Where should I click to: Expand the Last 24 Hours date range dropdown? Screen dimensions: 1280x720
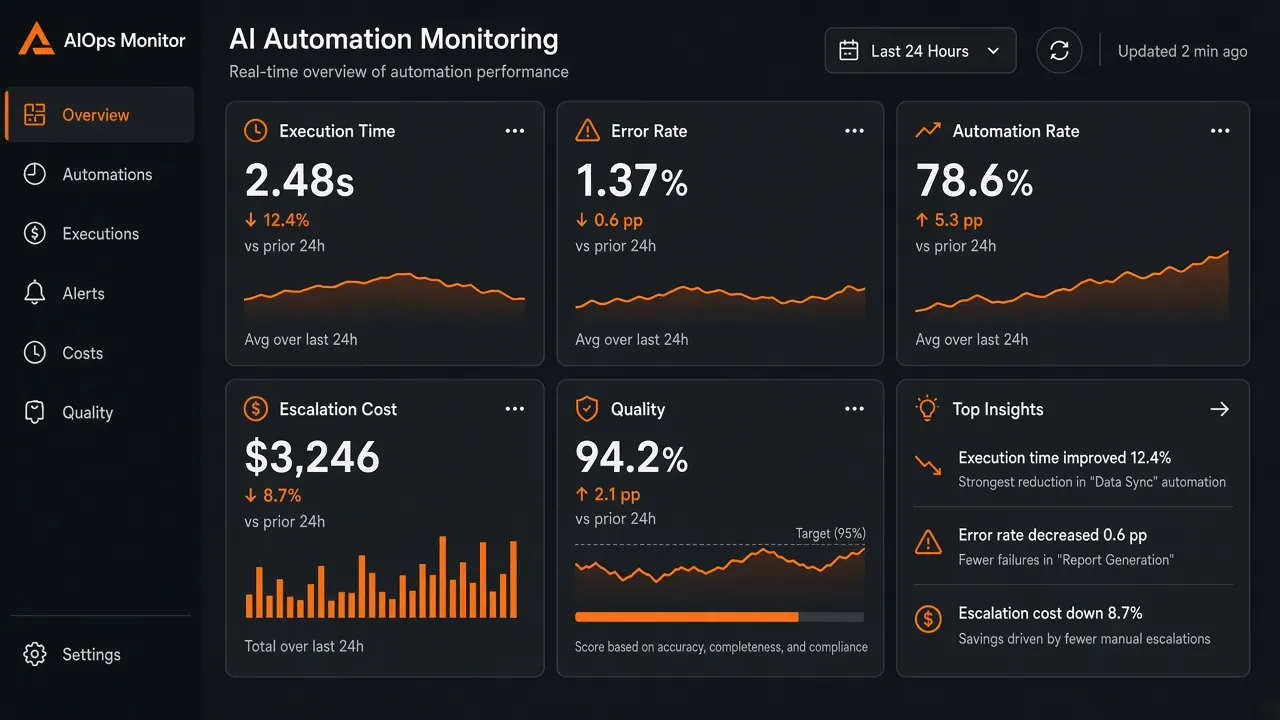tap(920, 51)
